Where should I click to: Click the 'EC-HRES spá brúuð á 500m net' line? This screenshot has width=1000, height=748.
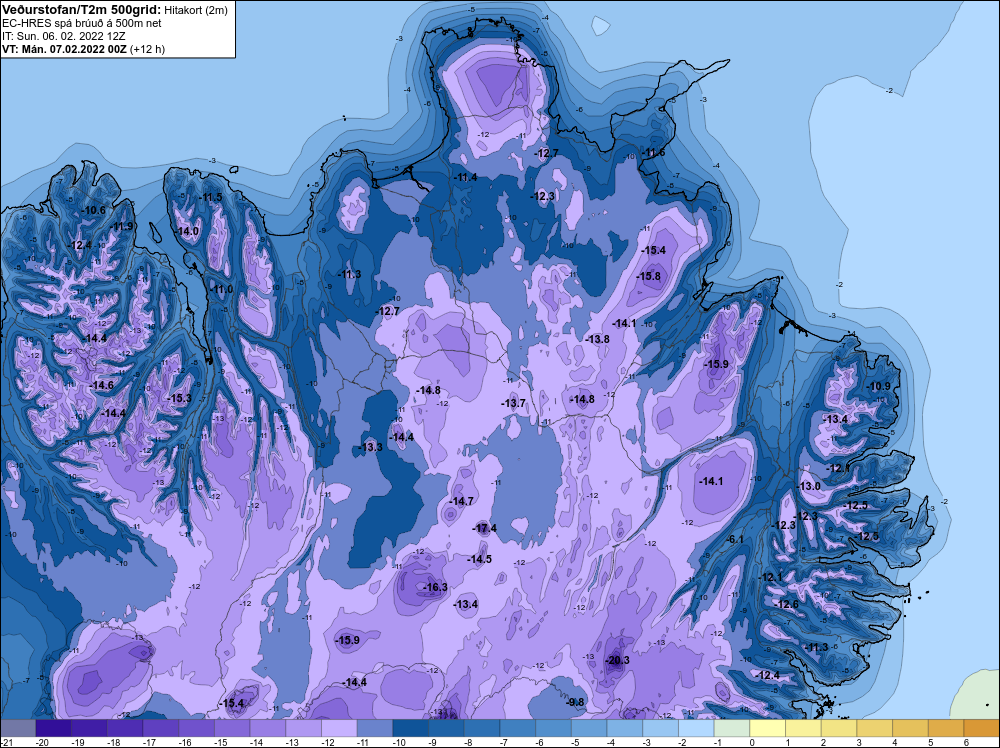(x=82, y=23)
